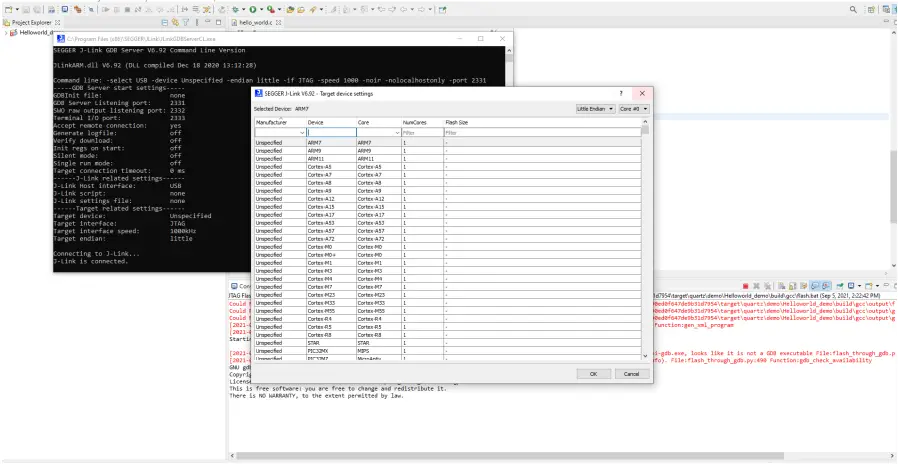This screenshot has height=464, width=898.
Task: Open the Debug icon dropdown arrow
Action: point(243,10)
